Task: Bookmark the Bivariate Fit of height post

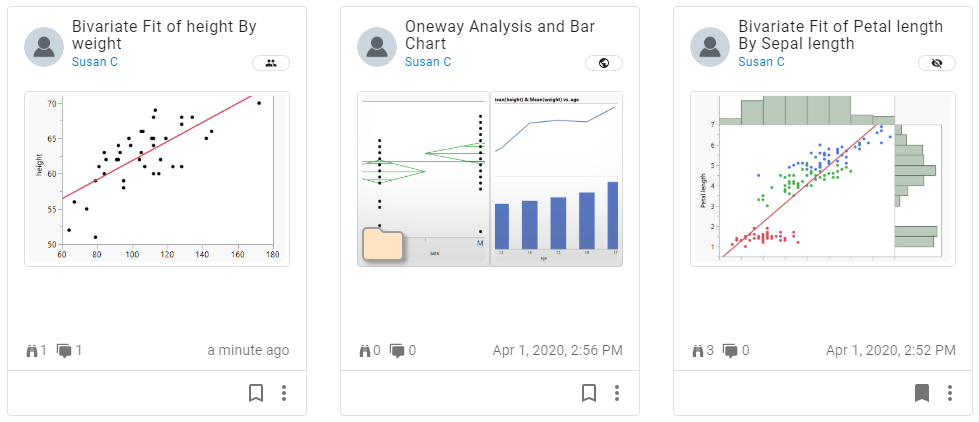Action: coord(256,393)
